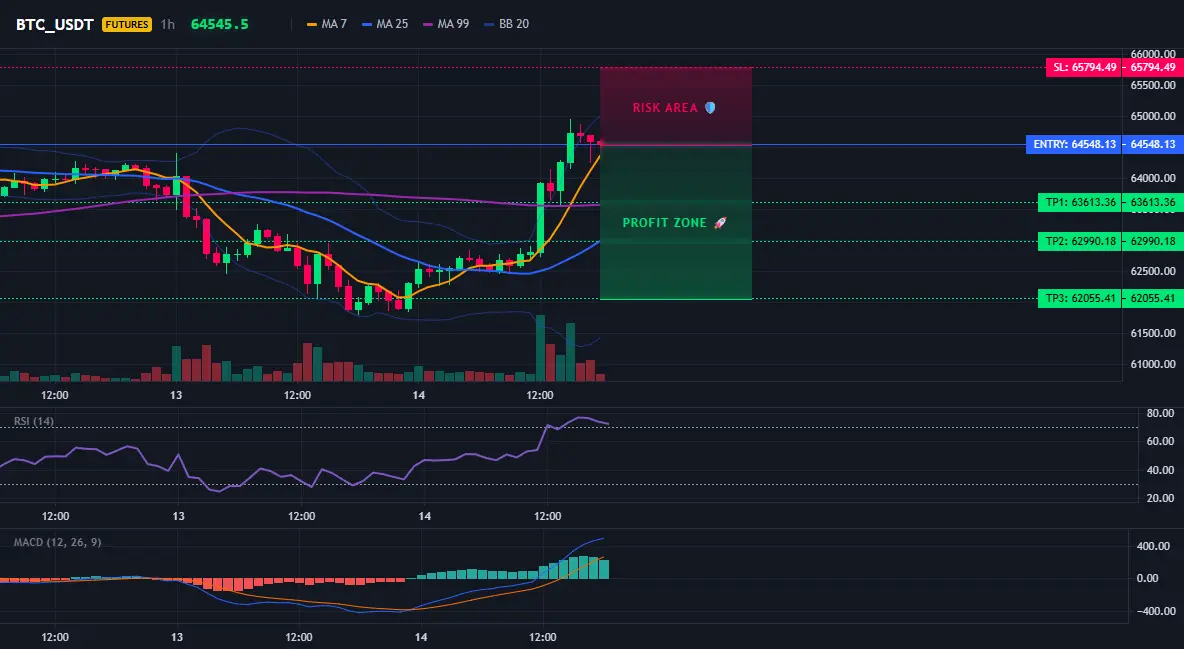Select the 1h timeframe label

tap(168, 24)
